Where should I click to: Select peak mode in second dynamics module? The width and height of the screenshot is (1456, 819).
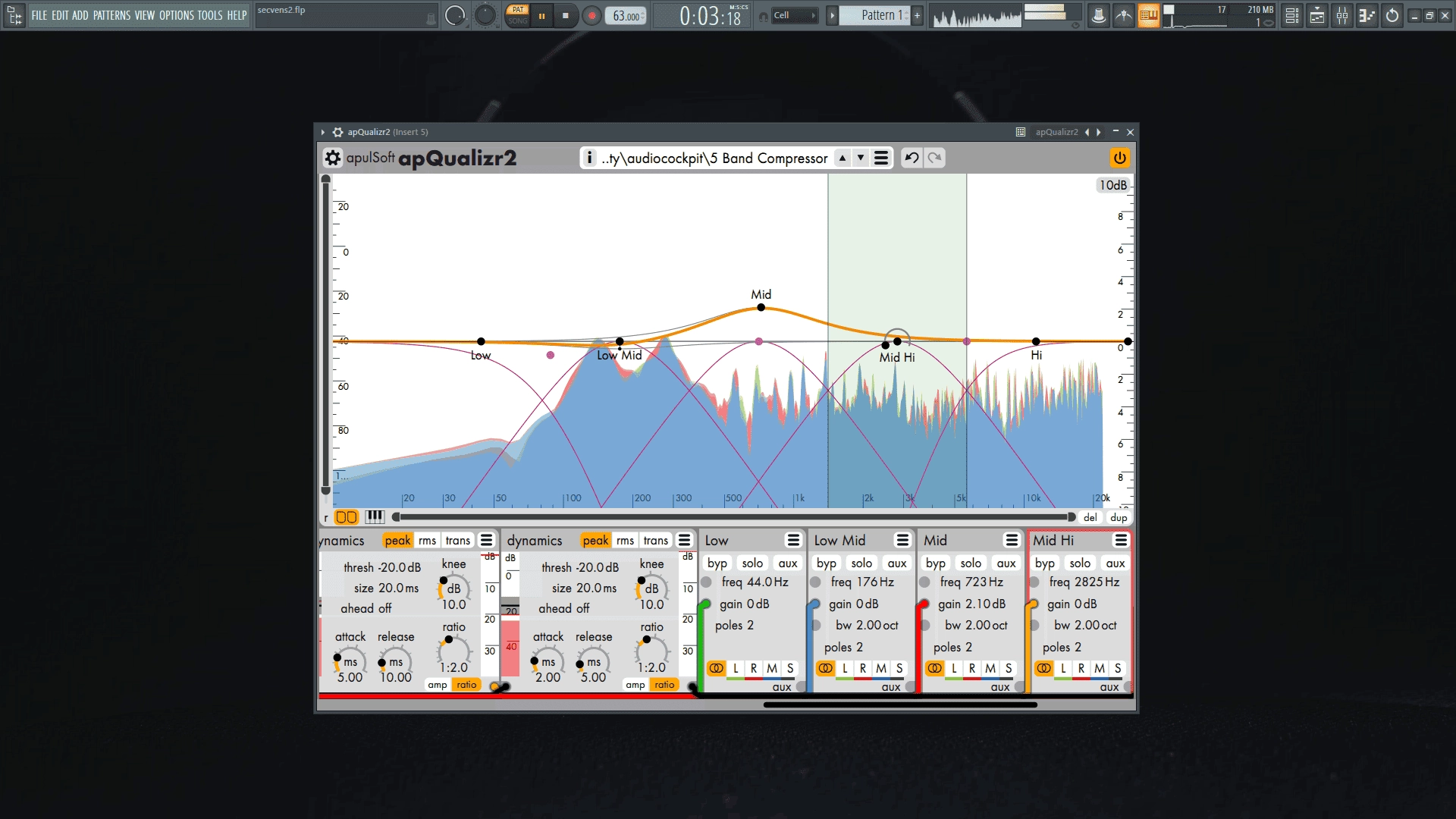595,540
